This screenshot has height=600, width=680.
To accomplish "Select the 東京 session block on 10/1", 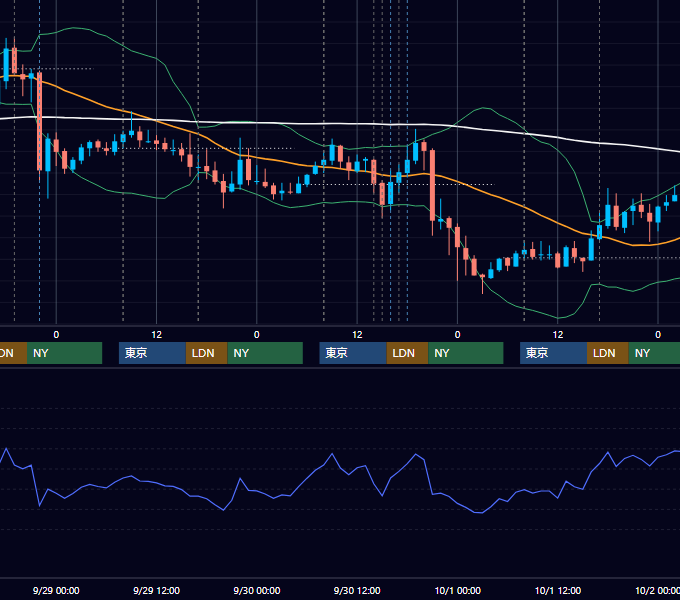I will tap(553, 353).
